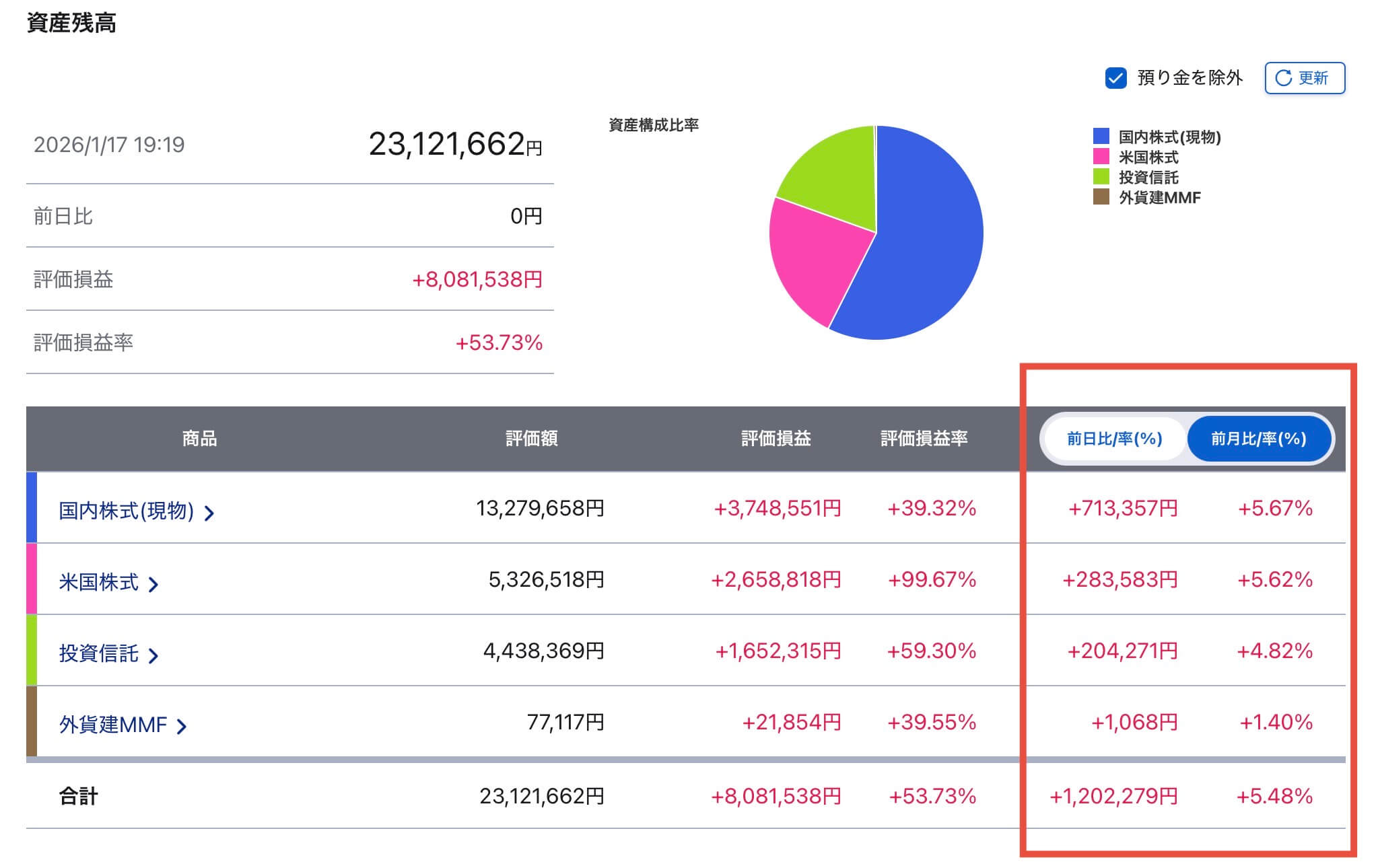The width and height of the screenshot is (1378, 868).
Task: Open the 米国株式 link
Action: click(98, 582)
